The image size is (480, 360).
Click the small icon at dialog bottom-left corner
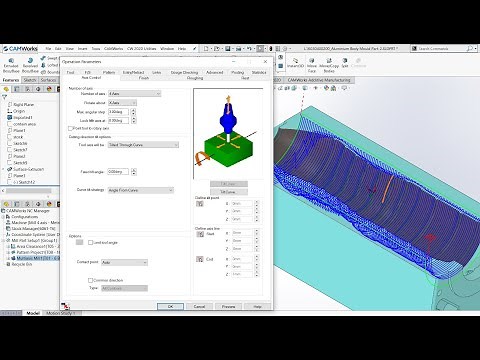[65, 306]
